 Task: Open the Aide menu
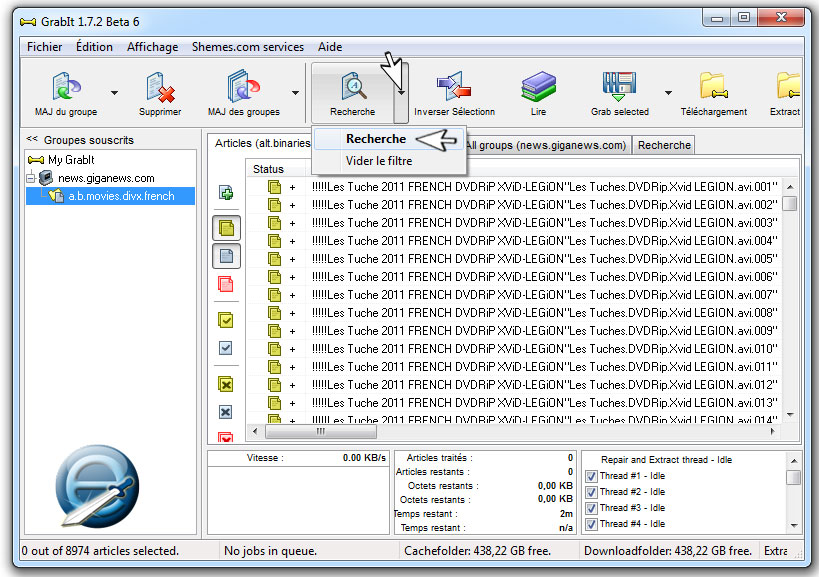coord(330,47)
